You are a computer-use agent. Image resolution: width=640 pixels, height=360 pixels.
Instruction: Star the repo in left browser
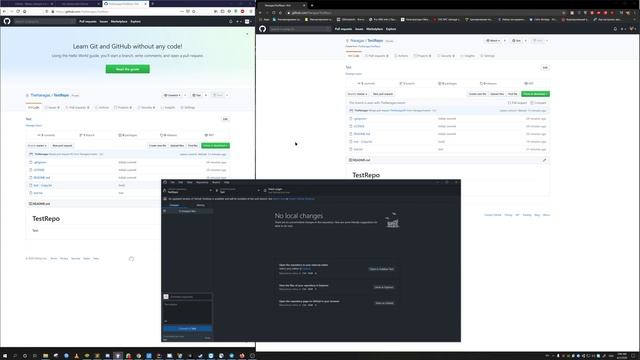coord(197,95)
